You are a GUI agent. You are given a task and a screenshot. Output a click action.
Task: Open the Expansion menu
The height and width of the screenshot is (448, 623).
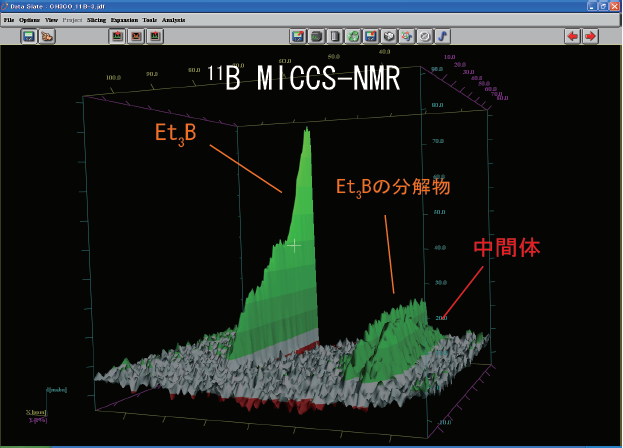coord(125,19)
